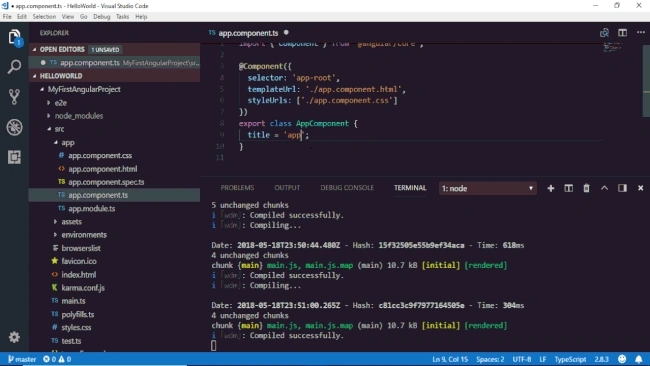Image resolution: width=650 pixels, height=366 pixels.
Task: Create a new terminal with plus icon
Action: pos(551,188)
